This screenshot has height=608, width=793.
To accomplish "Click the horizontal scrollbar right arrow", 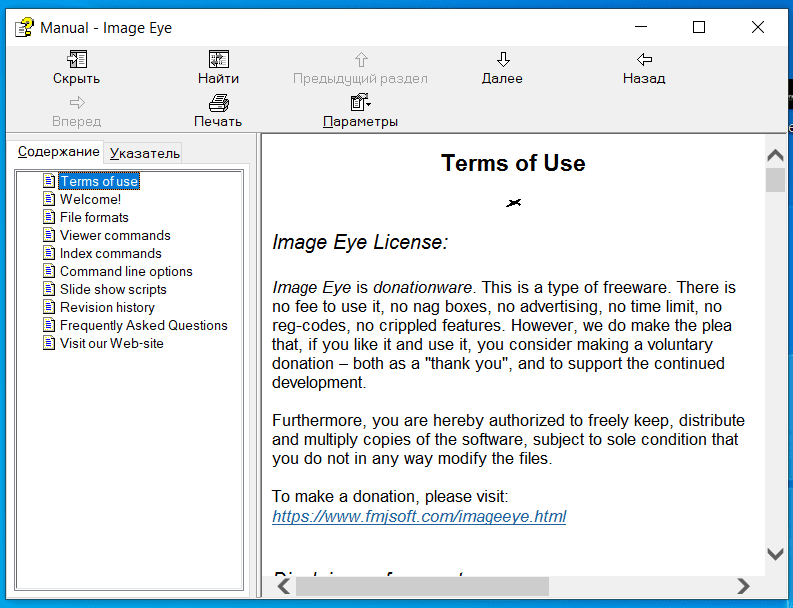I will tap(743, 586).
